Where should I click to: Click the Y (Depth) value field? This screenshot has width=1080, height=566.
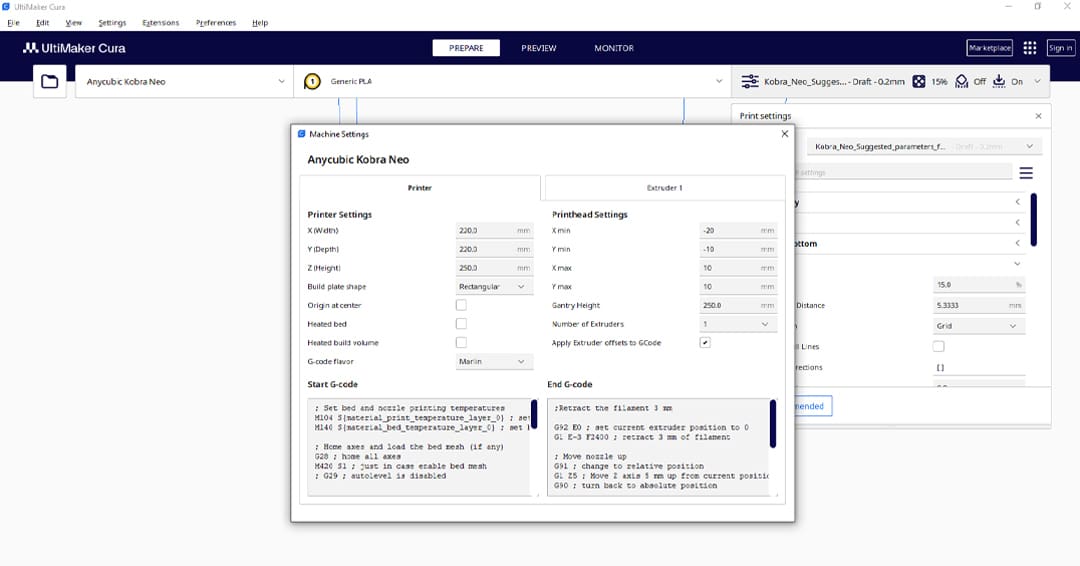[494, 249]
